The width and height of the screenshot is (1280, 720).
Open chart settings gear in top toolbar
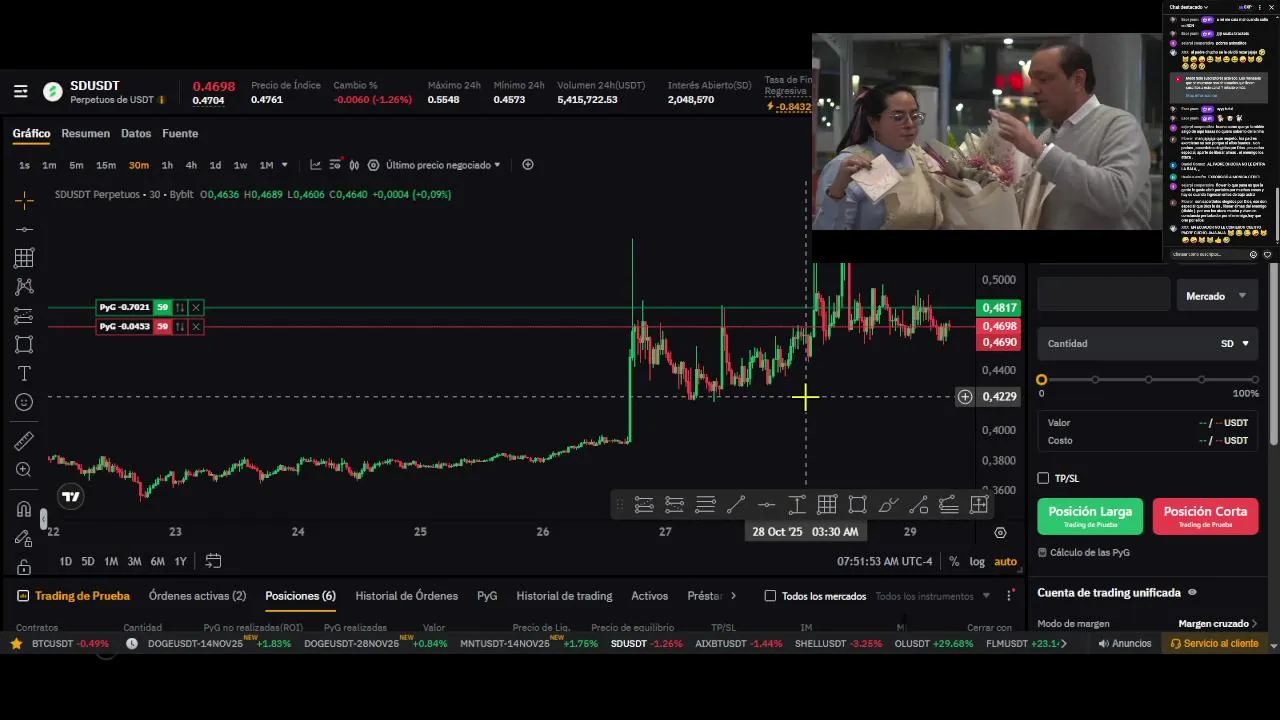(373, 165)
